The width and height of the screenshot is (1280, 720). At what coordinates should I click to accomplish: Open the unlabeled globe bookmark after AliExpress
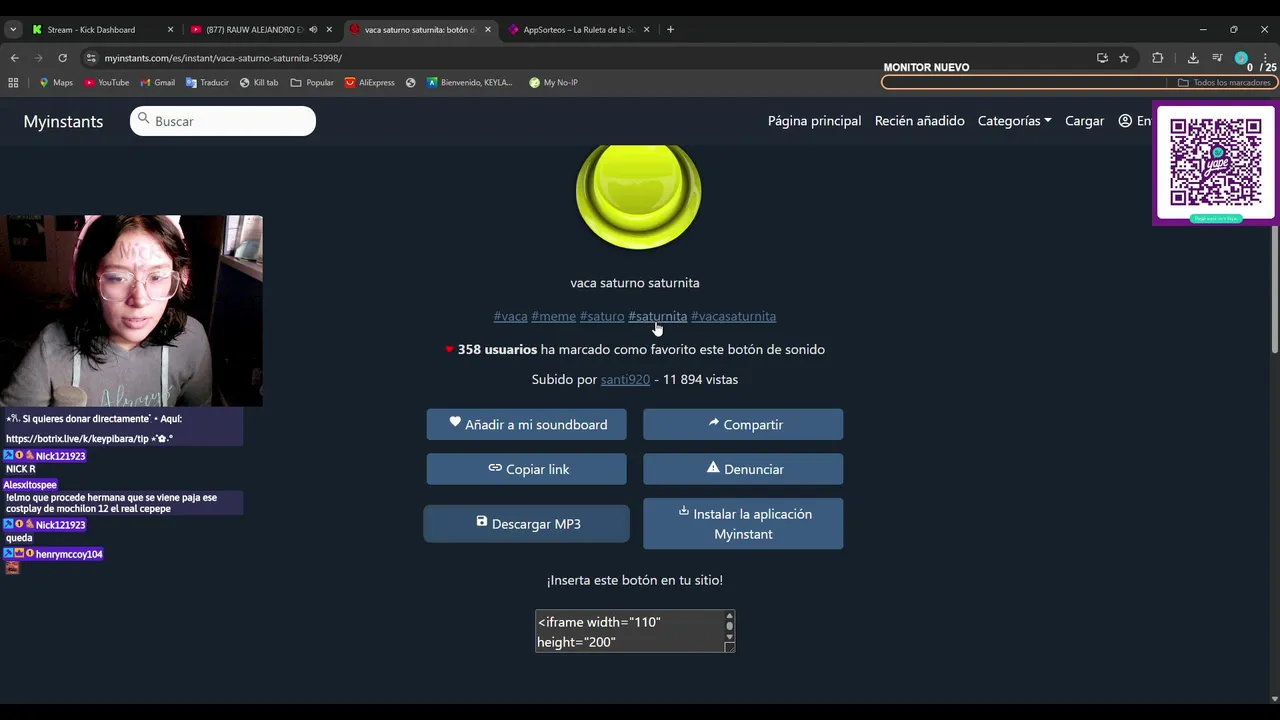411,83
